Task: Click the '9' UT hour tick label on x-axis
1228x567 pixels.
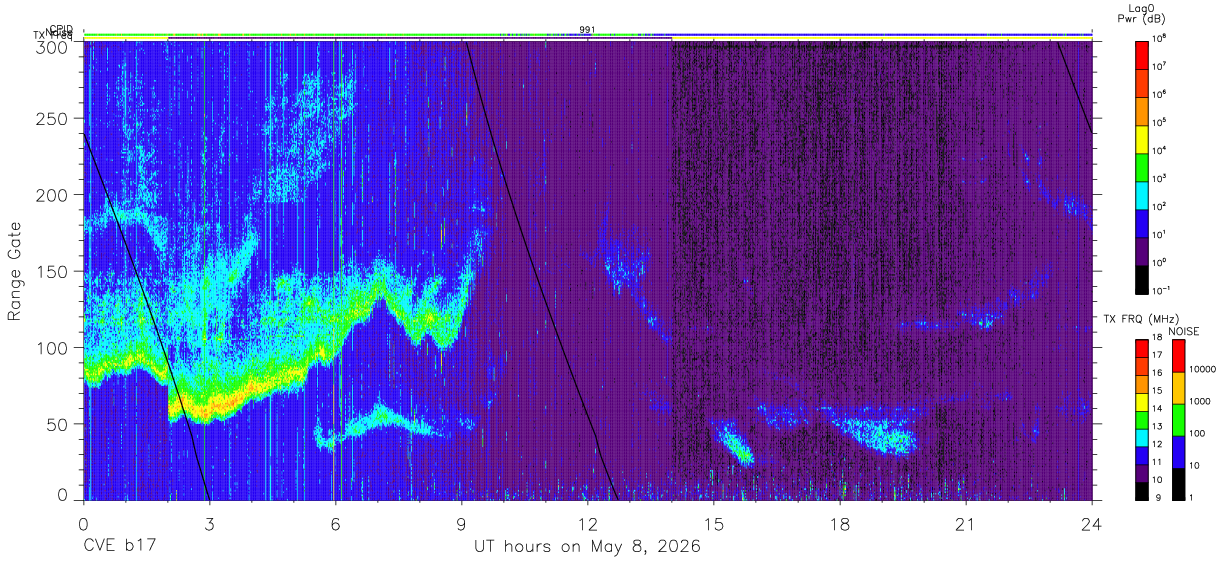Action: click(461, 524)
